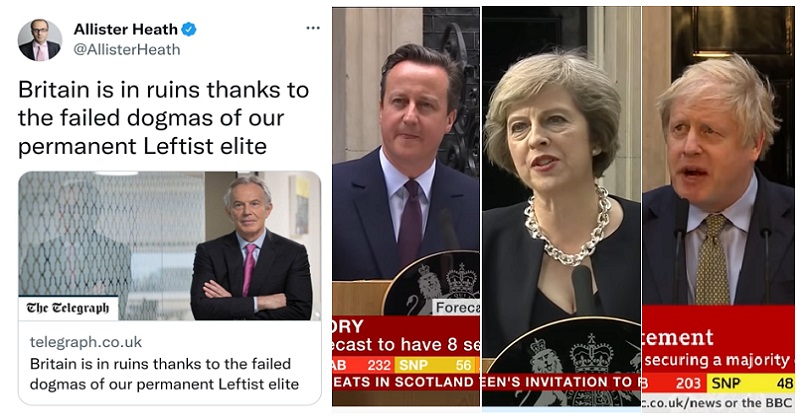Select the yellow SNP 56 score box
Image resolution: width=800 pixels, height=420 pixels.
[x=436, y=365]
